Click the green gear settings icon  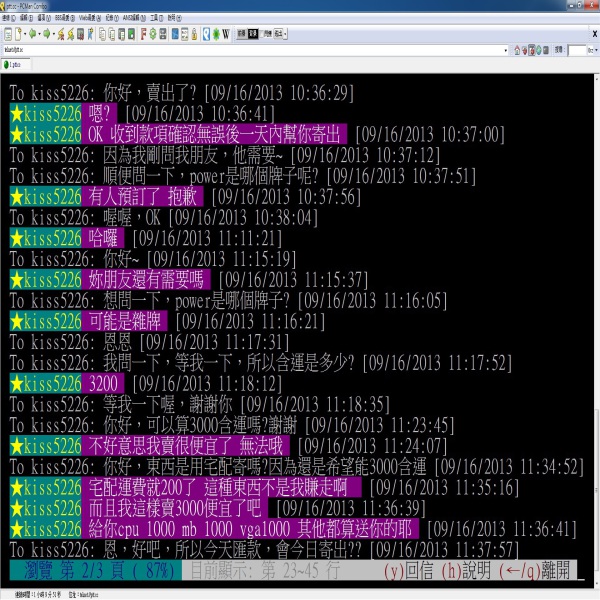point(214,34)
